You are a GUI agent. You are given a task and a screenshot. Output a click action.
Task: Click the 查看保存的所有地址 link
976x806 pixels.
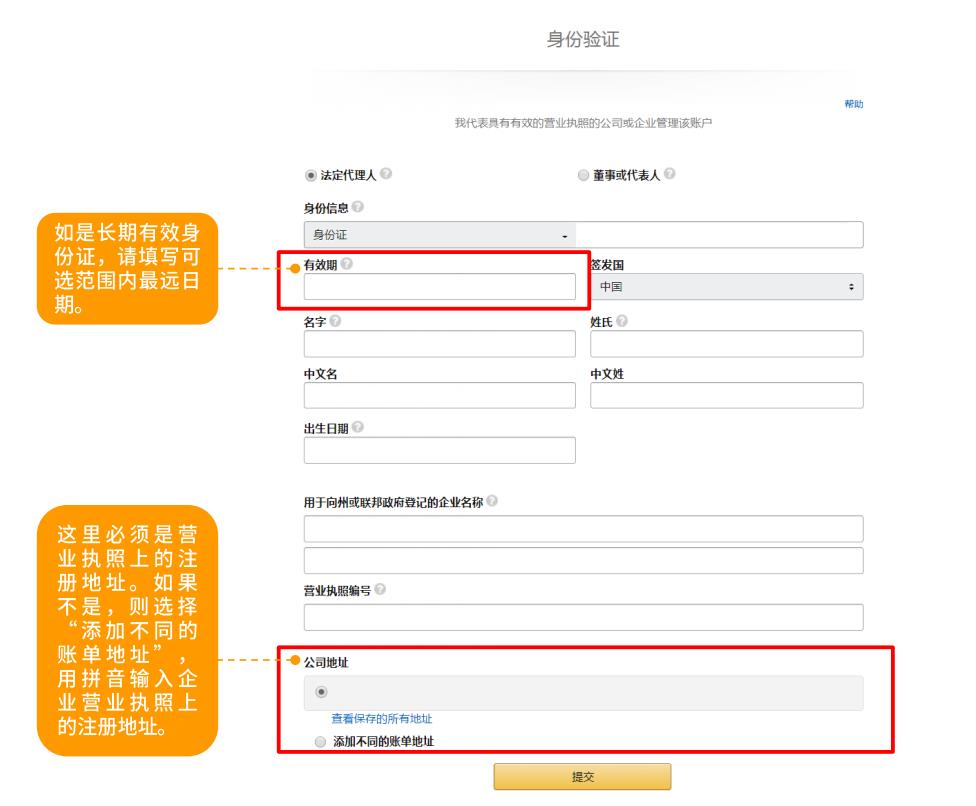[x=381, y=718]
